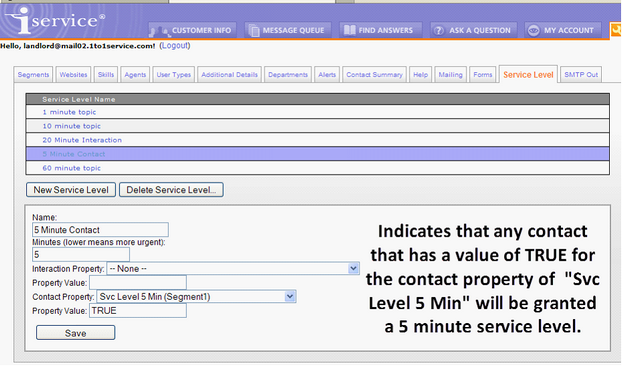Click the iService logo
Viewport: 622px width, 366px height.
coord(55,20)
